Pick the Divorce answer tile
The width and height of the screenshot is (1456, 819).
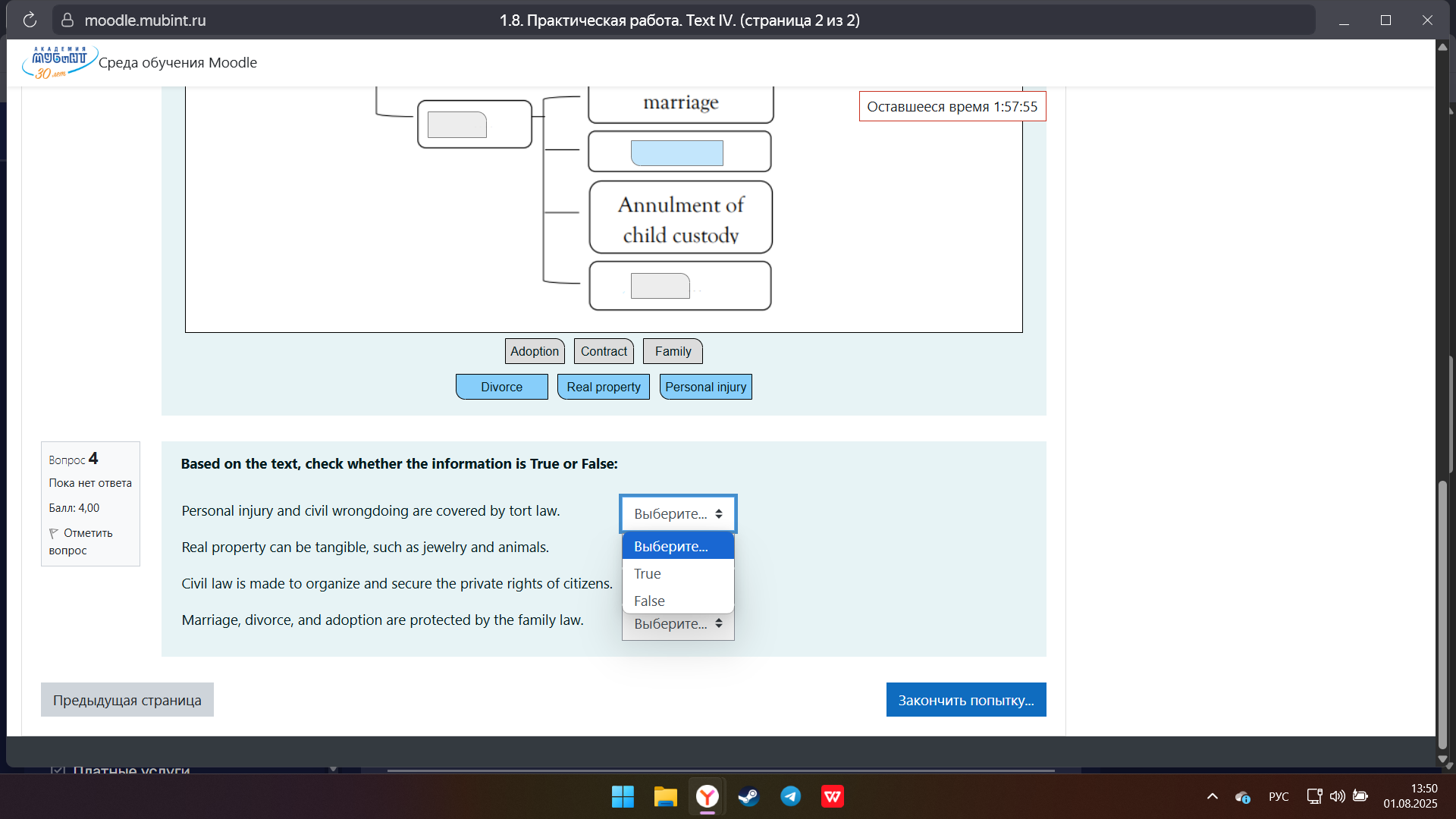coord(501,387)
